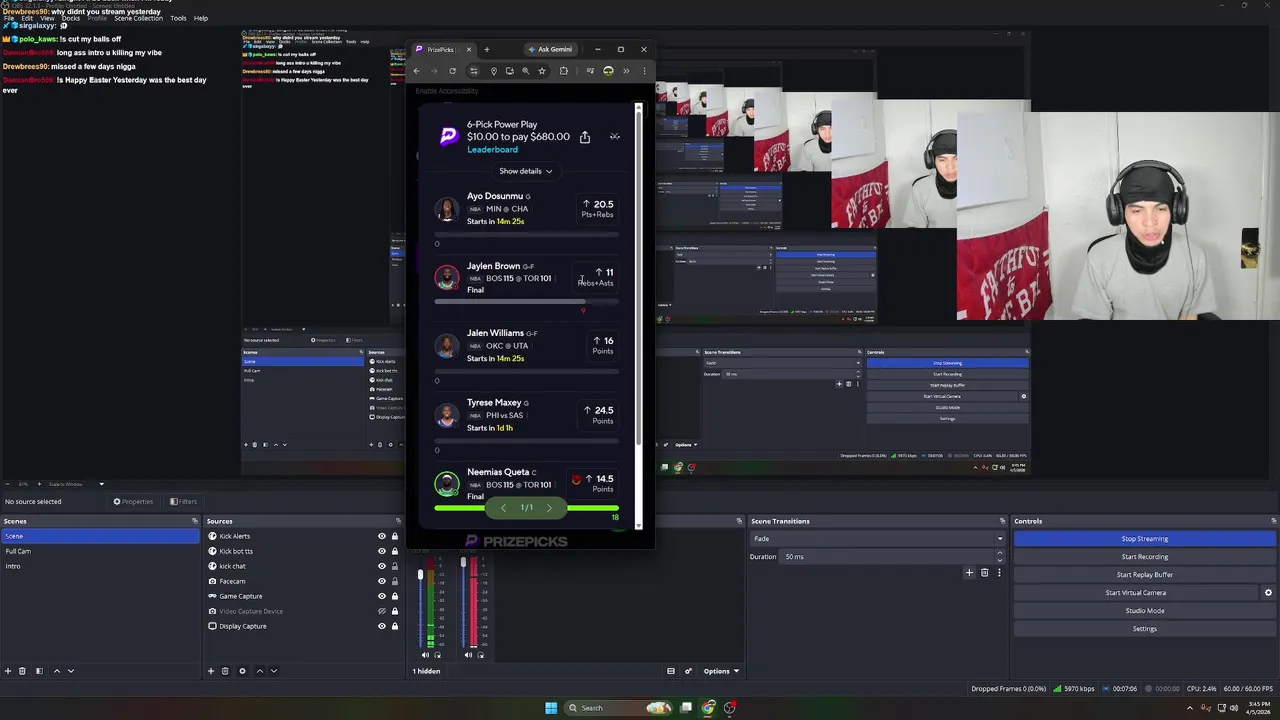Hide the Display Capture source
The width and height of the screenshot is (1280, 720).
381,626
